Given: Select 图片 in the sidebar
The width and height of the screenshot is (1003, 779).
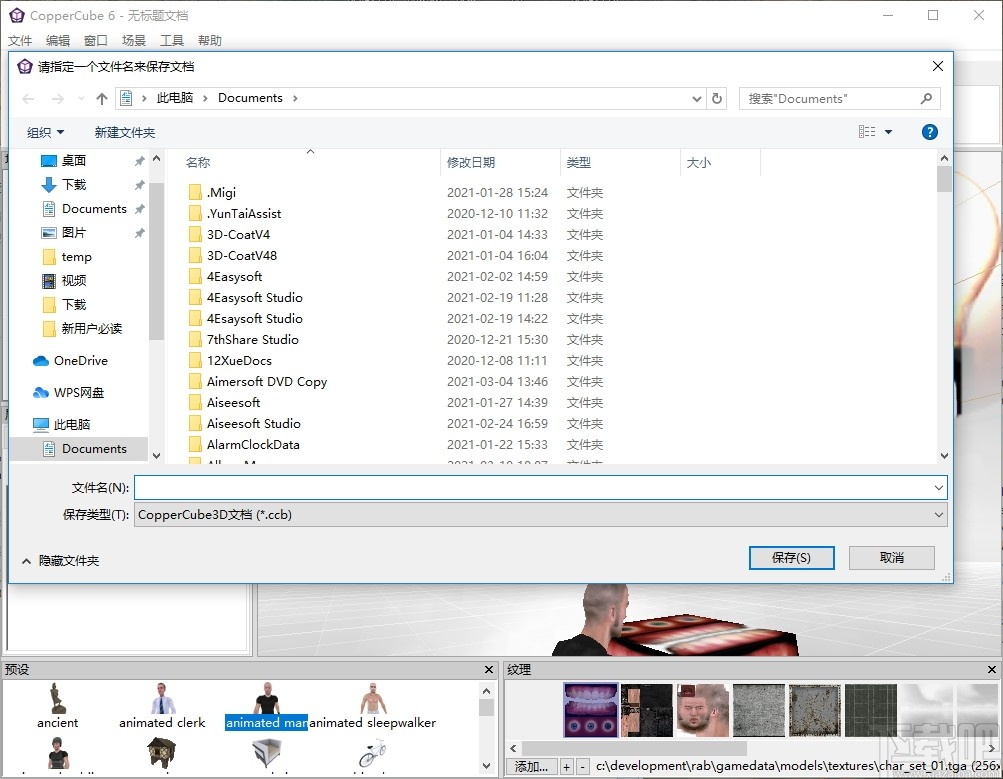Looking at the screenshot, I should coord(74,233).
